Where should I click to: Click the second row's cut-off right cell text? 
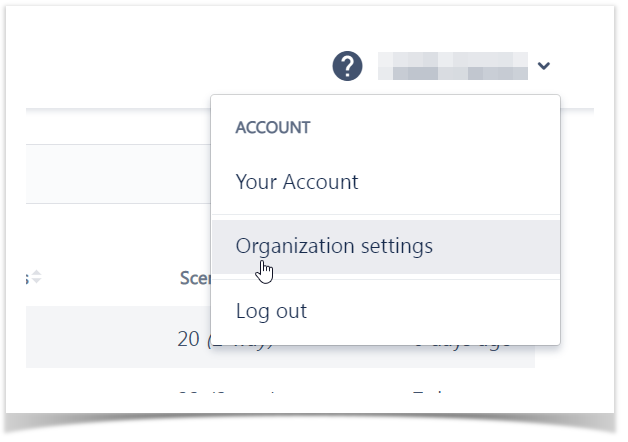click(x=428, y=392)
